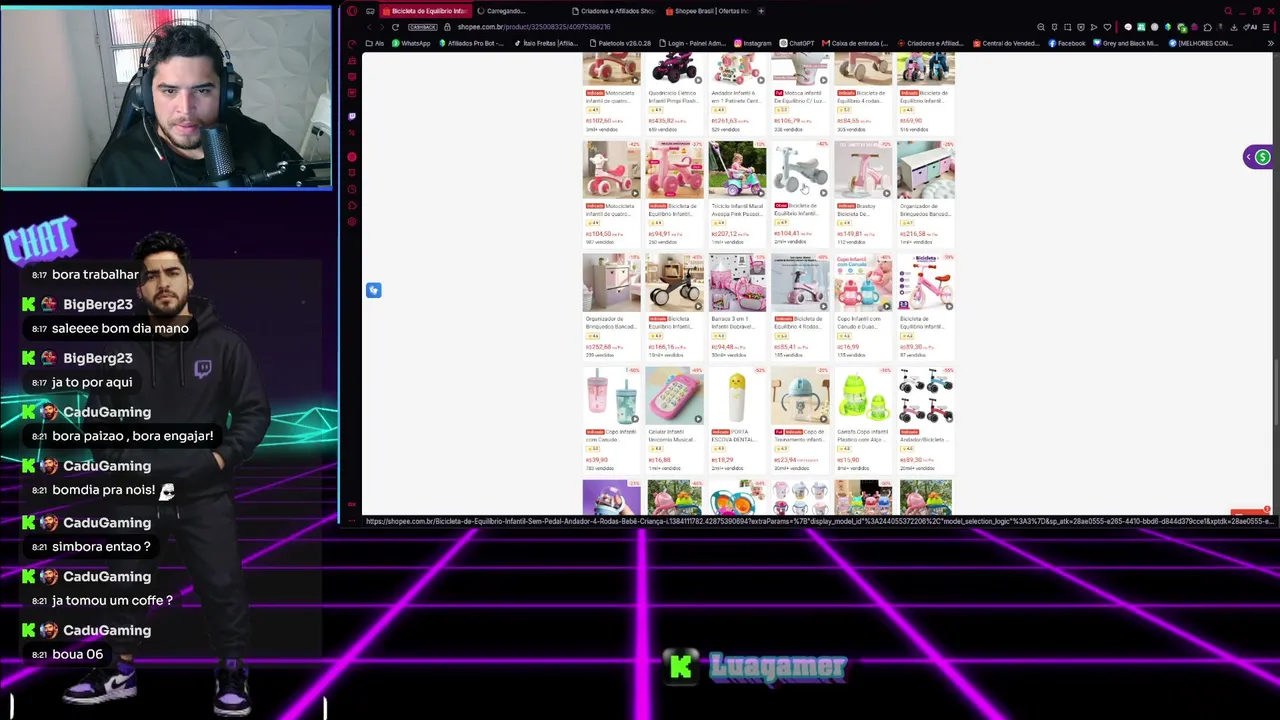Viewport: 1280px width, 720px height.
Task: Click the CASHBACK badge in address bar
Action: (423, 27)
